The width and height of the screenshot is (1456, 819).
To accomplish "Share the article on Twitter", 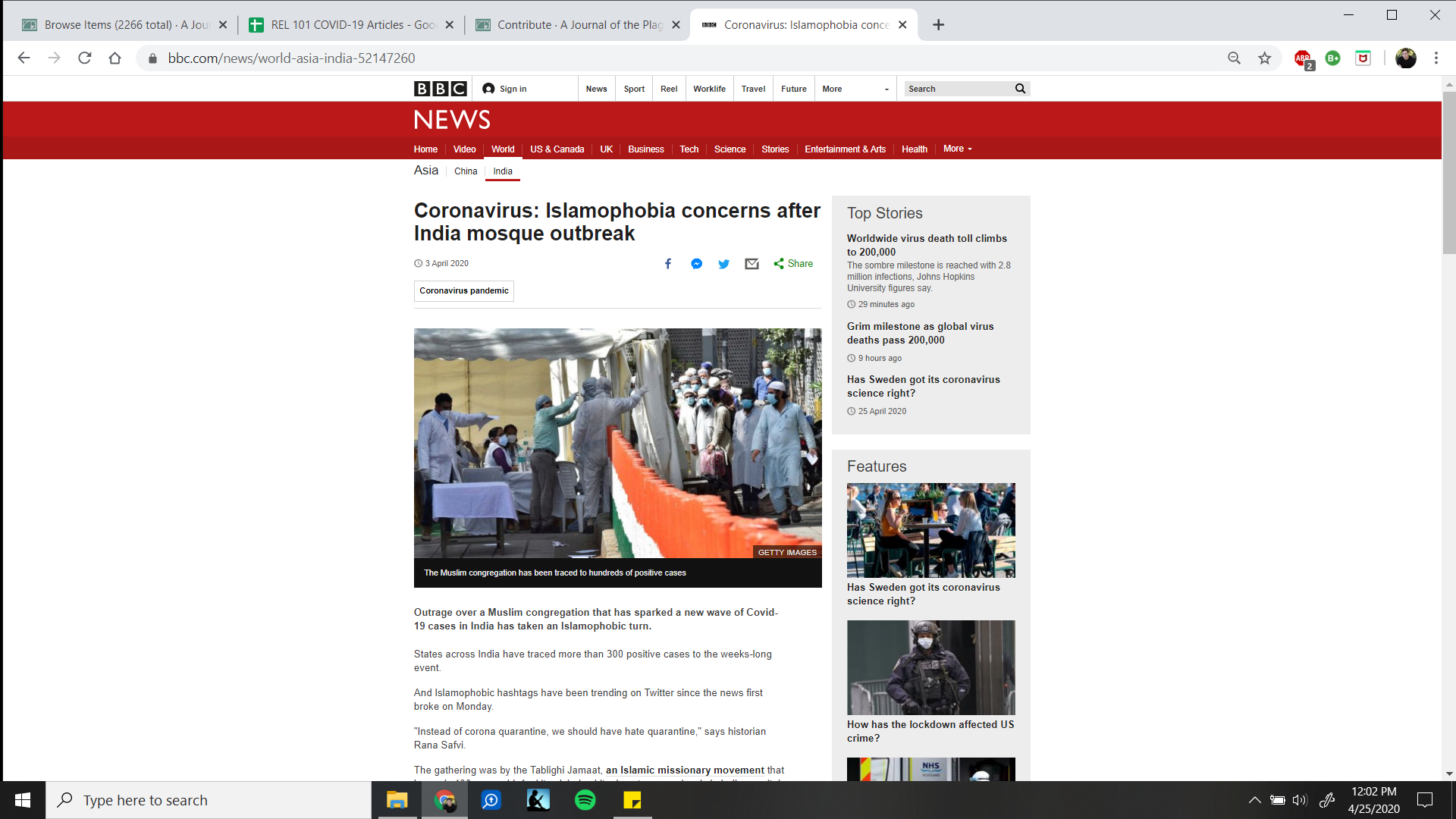I will pos(723,264).
